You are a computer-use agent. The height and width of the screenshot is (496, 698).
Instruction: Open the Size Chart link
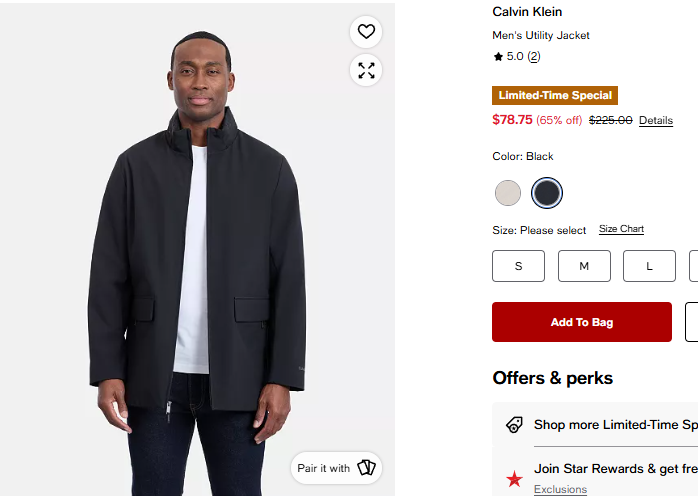(621, 229)
